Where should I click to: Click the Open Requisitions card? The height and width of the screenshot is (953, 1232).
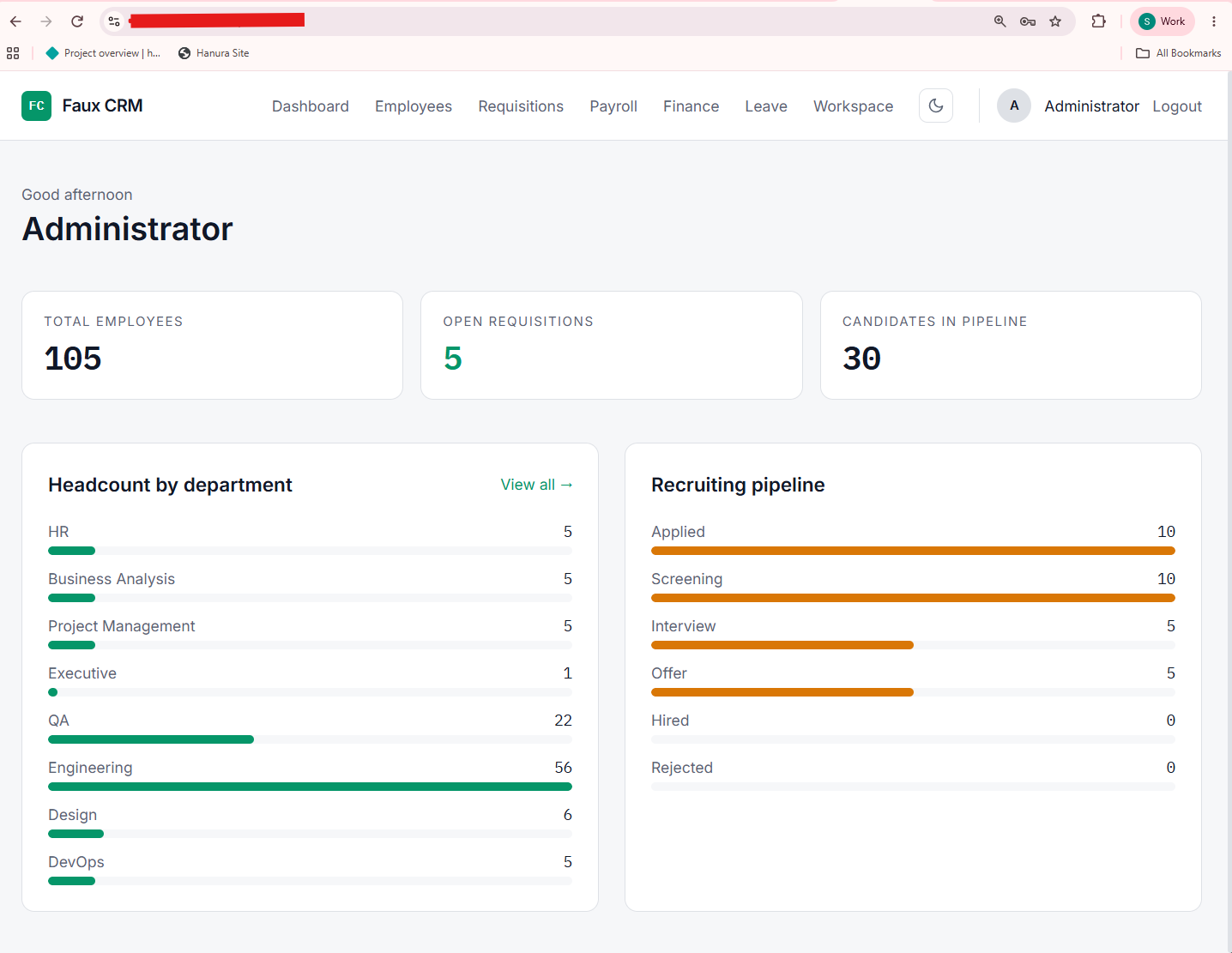611,345
